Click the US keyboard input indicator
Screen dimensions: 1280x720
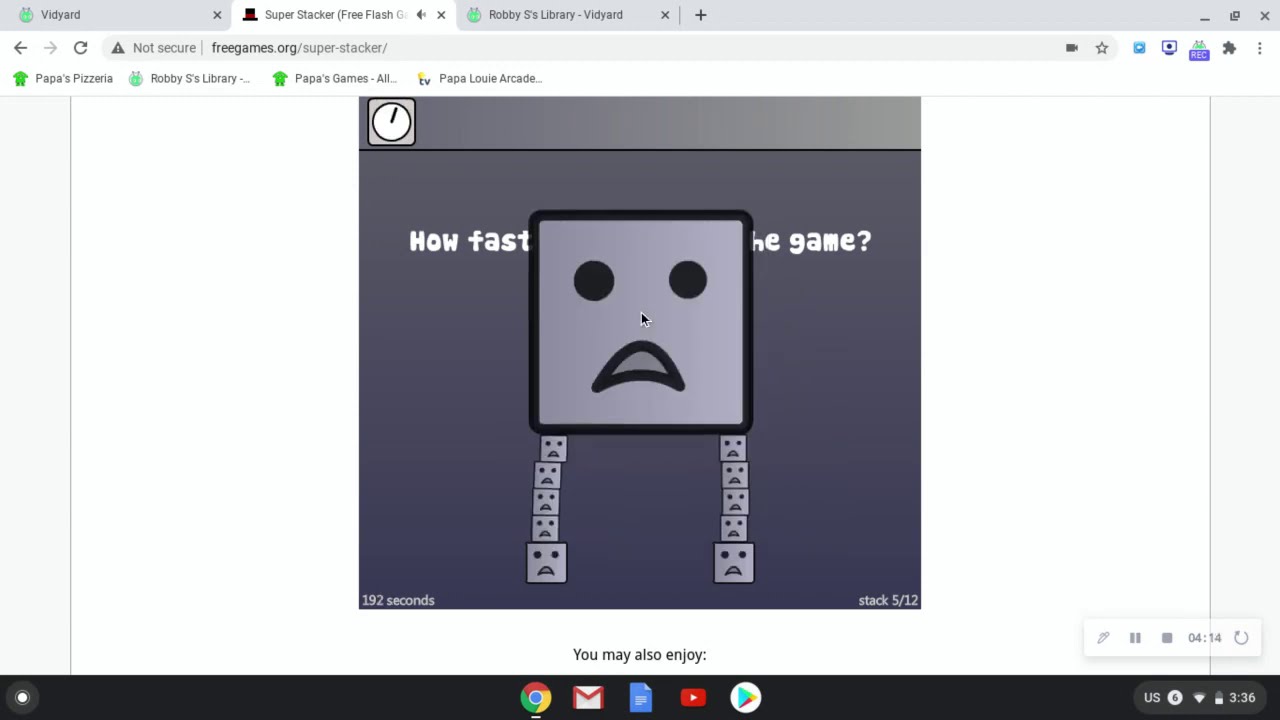pyautogui.click(x=1152, y=698)
